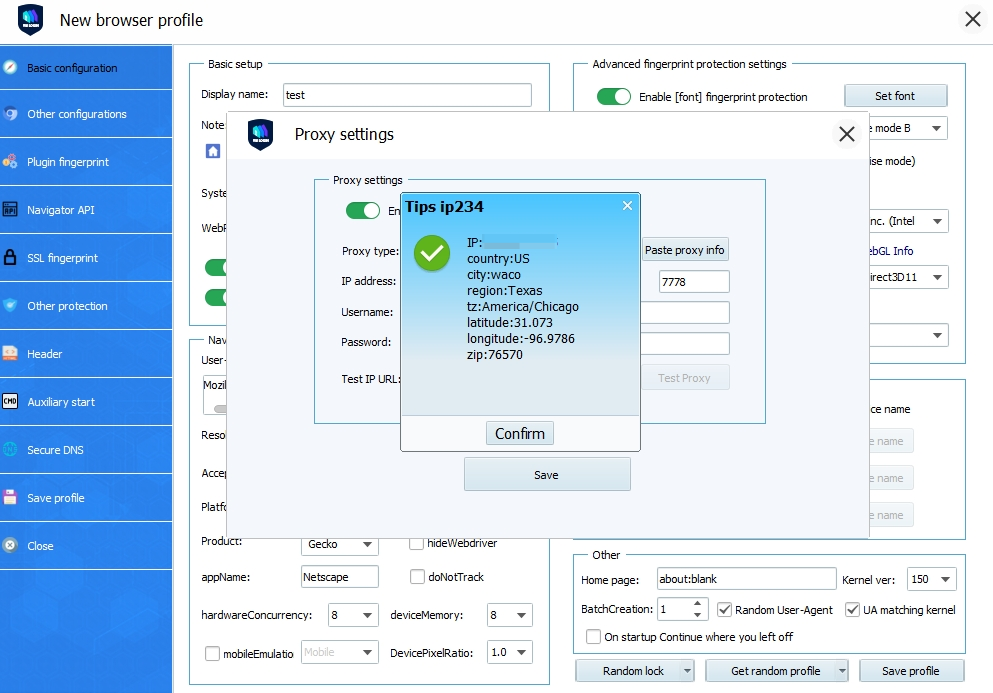
Task: Check the hideWebdriver checkbox
Action: coord(416,543)
